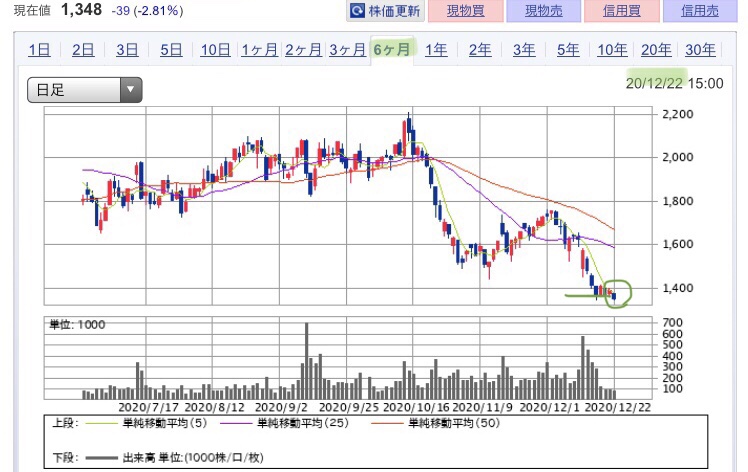Click the 現物買 button
748x472 pixels.
(466, 10)
